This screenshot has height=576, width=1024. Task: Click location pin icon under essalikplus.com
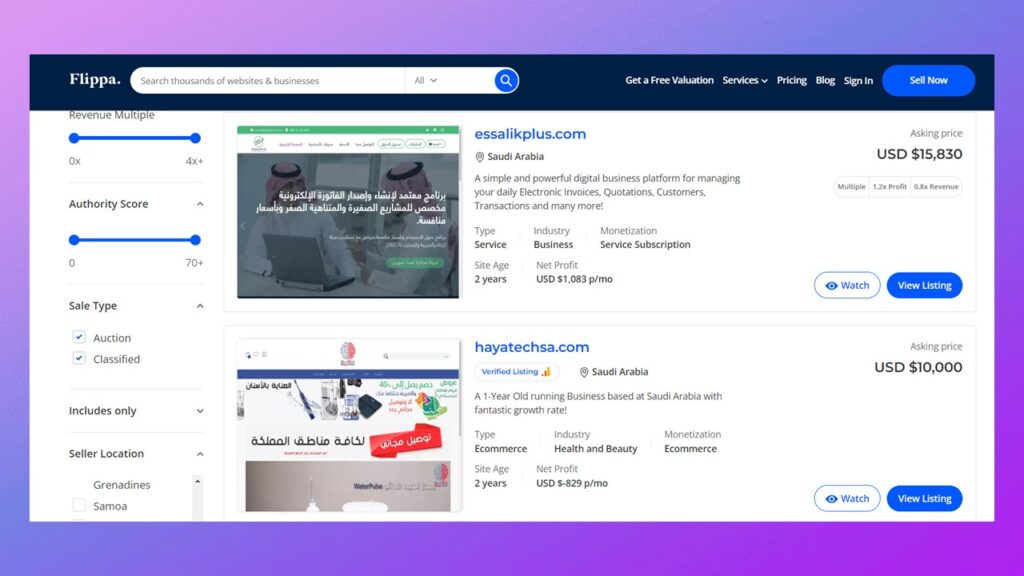click(x=479, y=157)
